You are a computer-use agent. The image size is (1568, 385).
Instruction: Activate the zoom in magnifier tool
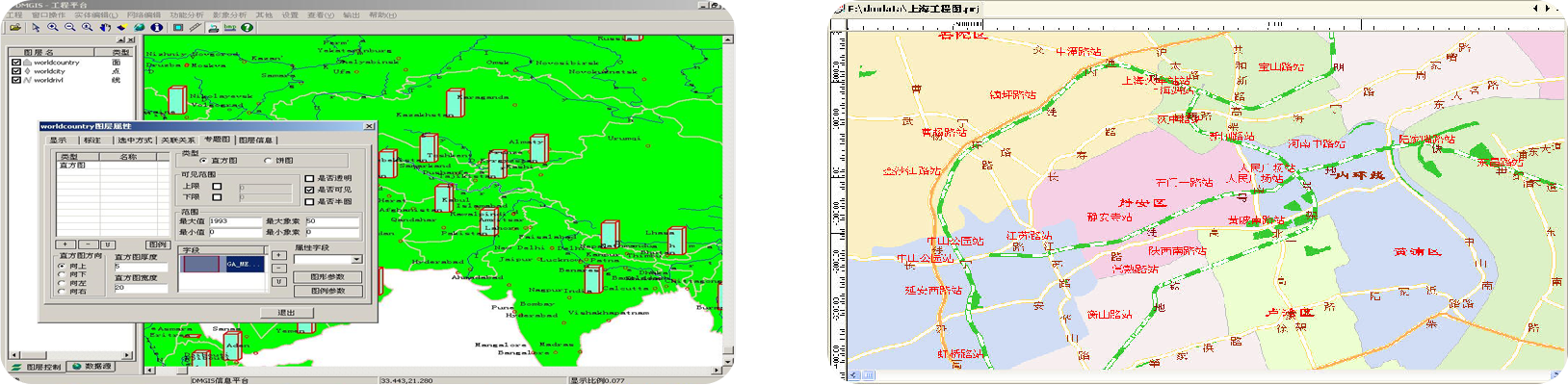(x=52, y=28)
